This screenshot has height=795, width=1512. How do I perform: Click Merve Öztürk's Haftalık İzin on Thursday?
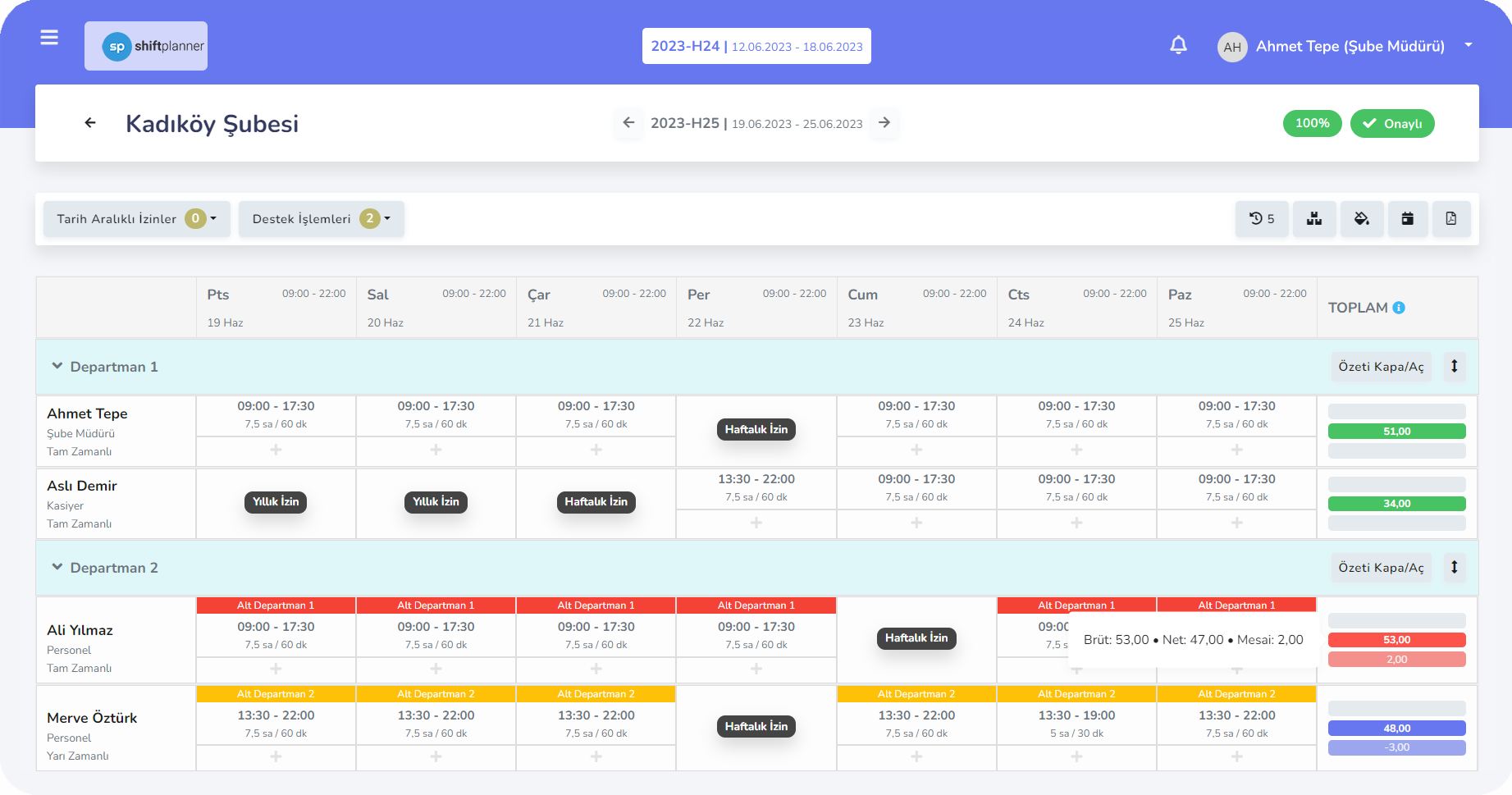tap(756, 727)
